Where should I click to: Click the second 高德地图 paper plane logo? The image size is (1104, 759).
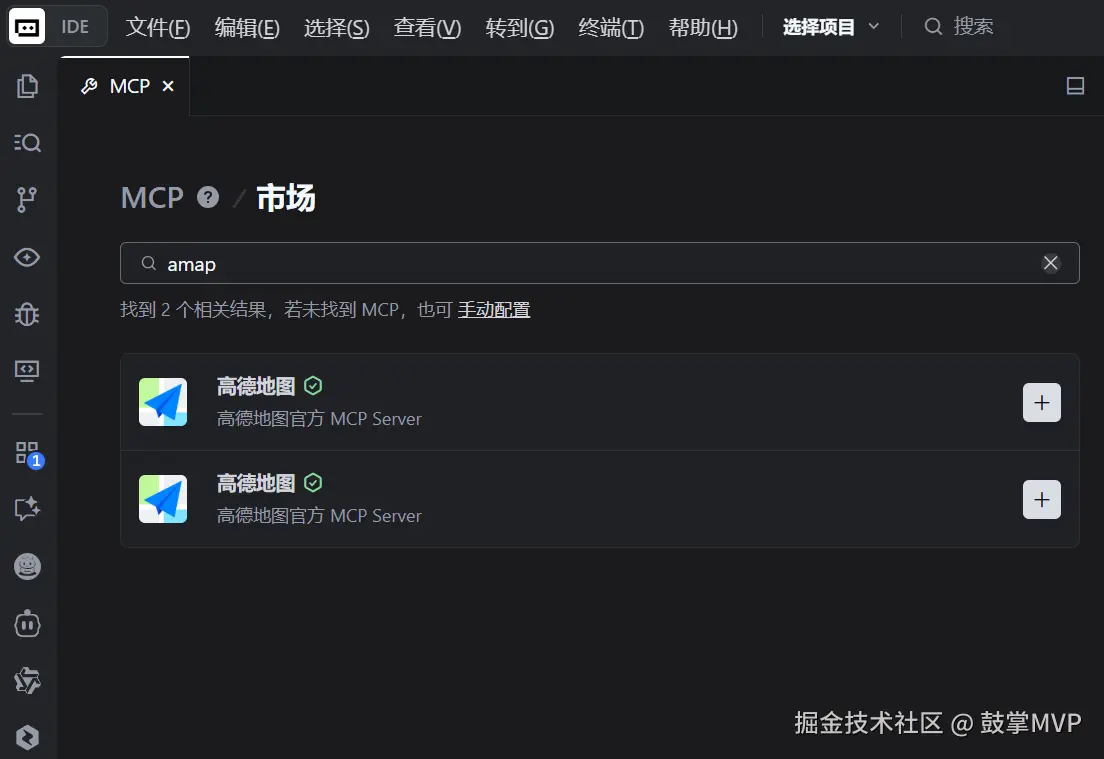coord(163,499)
